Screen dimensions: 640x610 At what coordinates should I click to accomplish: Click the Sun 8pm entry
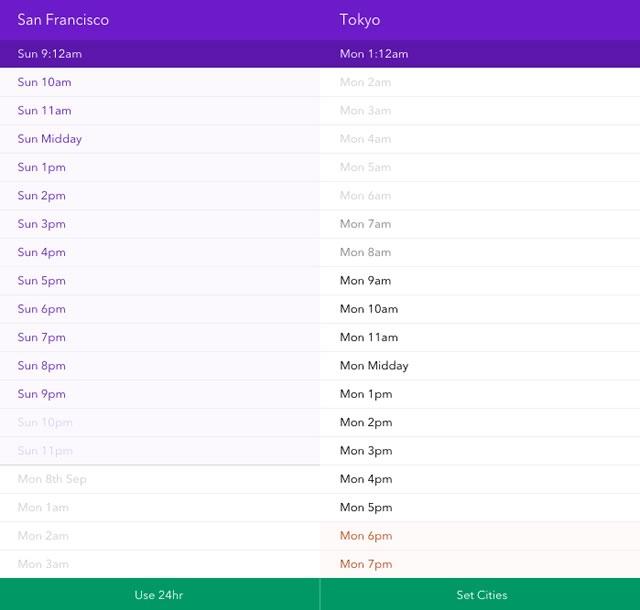pyautogui.click(x=160, y=366)
